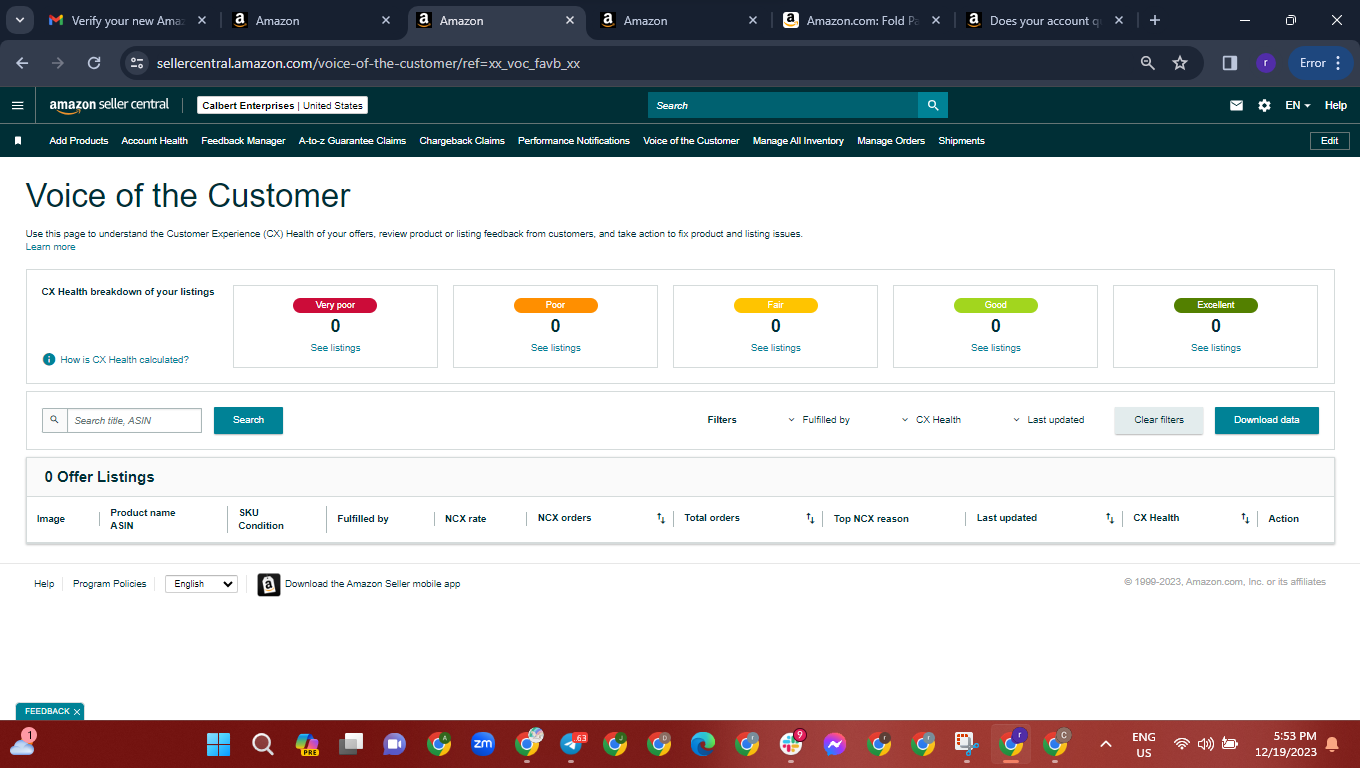1360x768 pixels.
Task: Click the Amazon Seller Central logo
Action: pos(109,105)
